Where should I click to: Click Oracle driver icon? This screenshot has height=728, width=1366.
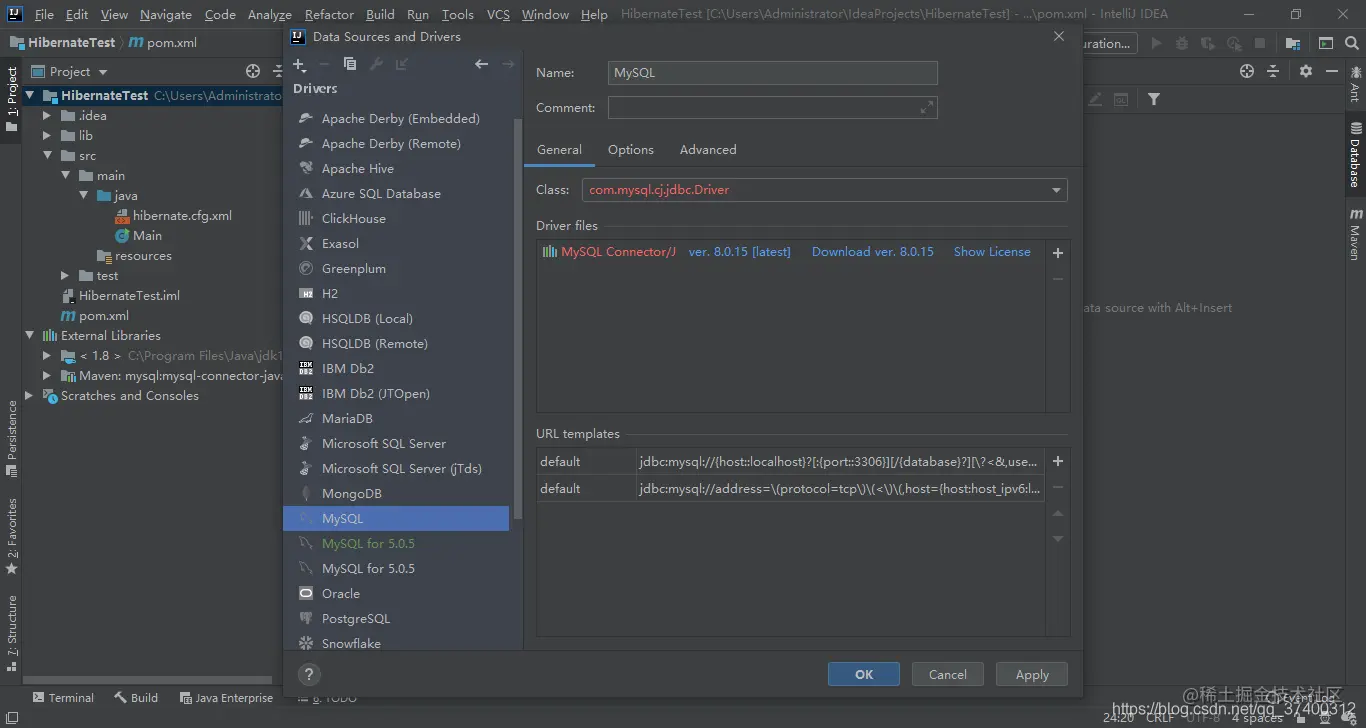click(x=306, y=593)
